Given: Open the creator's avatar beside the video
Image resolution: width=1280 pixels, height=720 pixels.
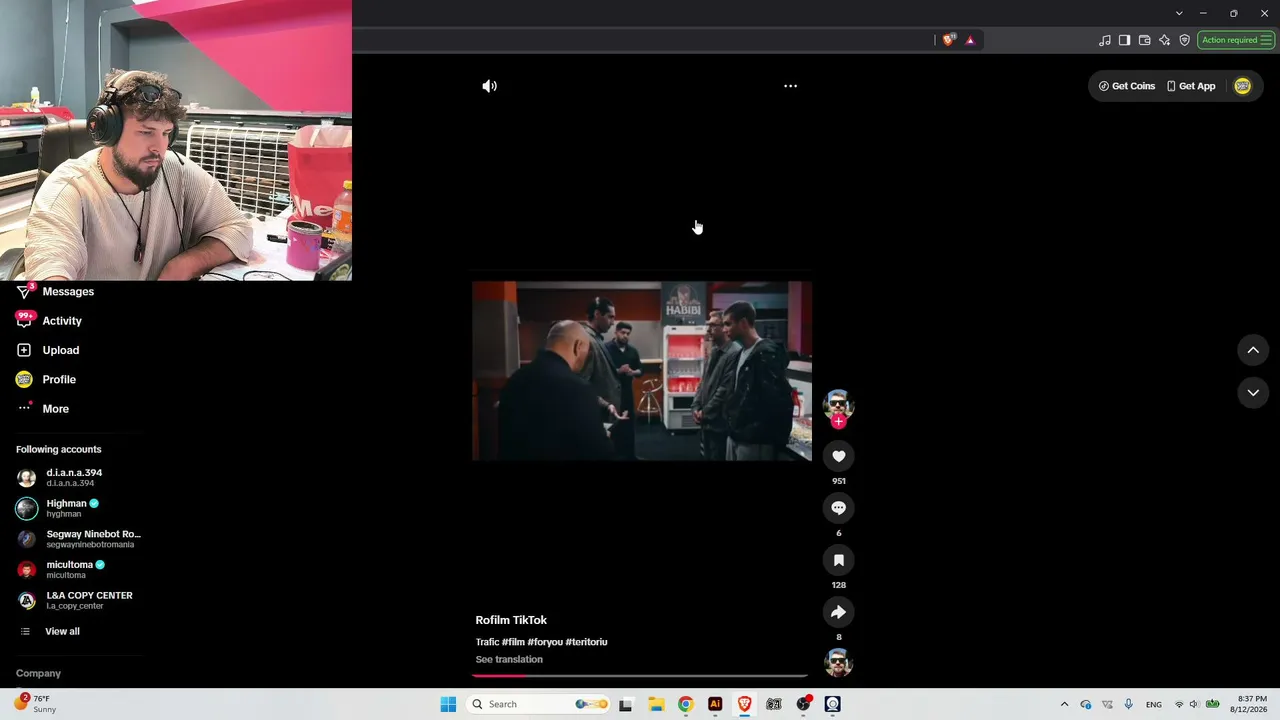Looking at the screenshot, I should tap(838, 403).
